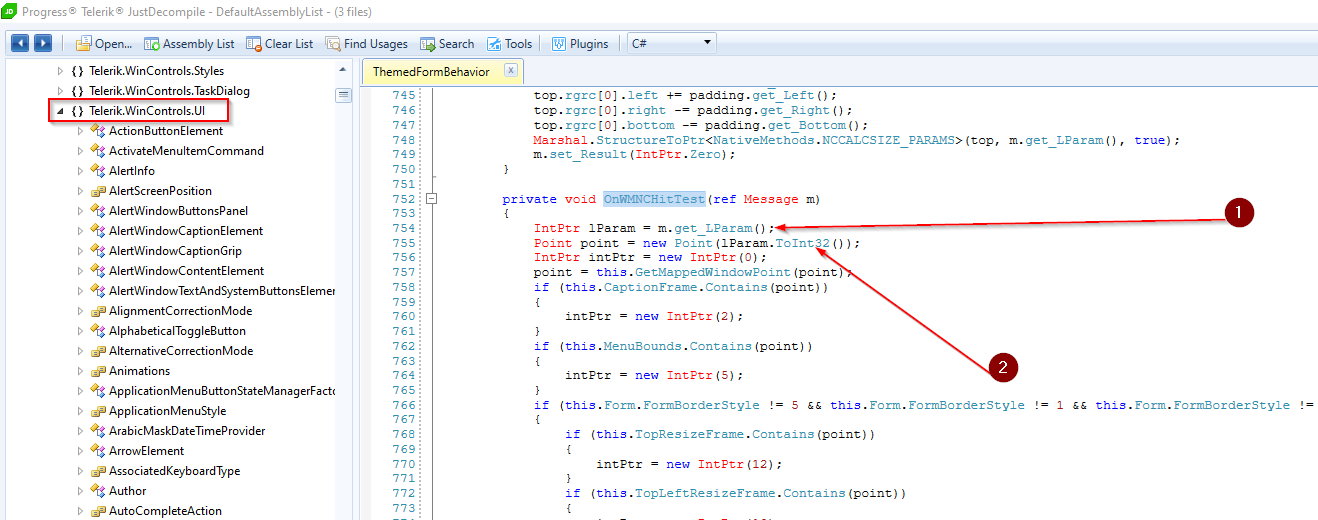Close the ThemedFormBehavior tab
Image resolution: width=1318 pixels, height=520 pixels.
tap(510, 70)
